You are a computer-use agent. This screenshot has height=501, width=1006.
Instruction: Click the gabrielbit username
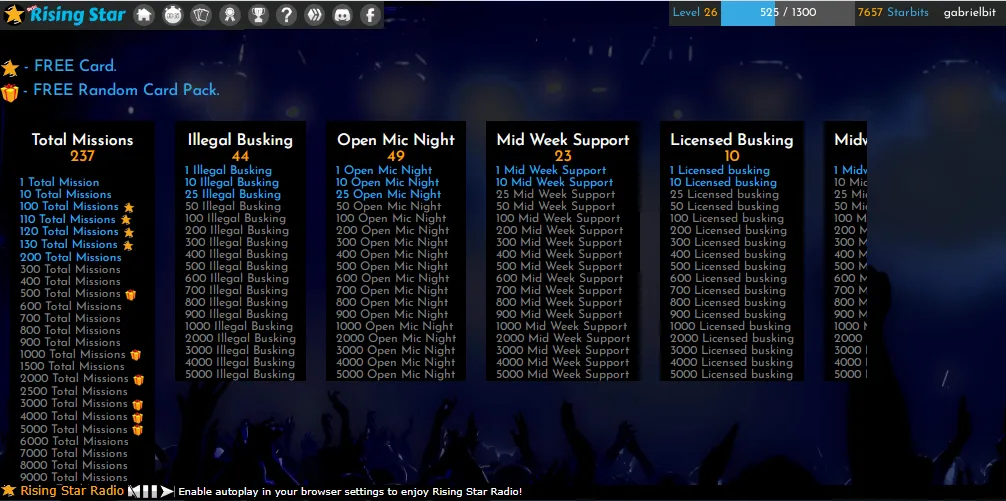(x=969, y=13)
